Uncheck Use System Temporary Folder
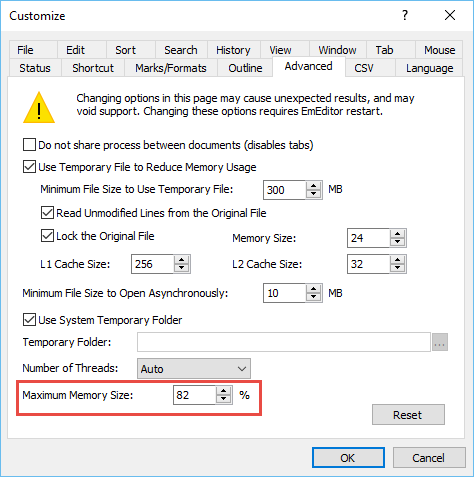The image size is (474, 477). (29, 319)
